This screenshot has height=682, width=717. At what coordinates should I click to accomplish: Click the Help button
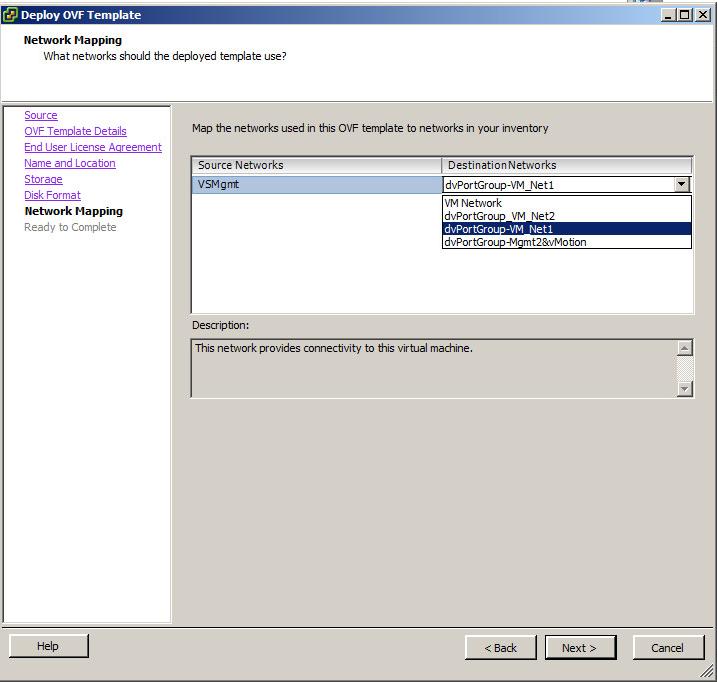click(48, 646)
